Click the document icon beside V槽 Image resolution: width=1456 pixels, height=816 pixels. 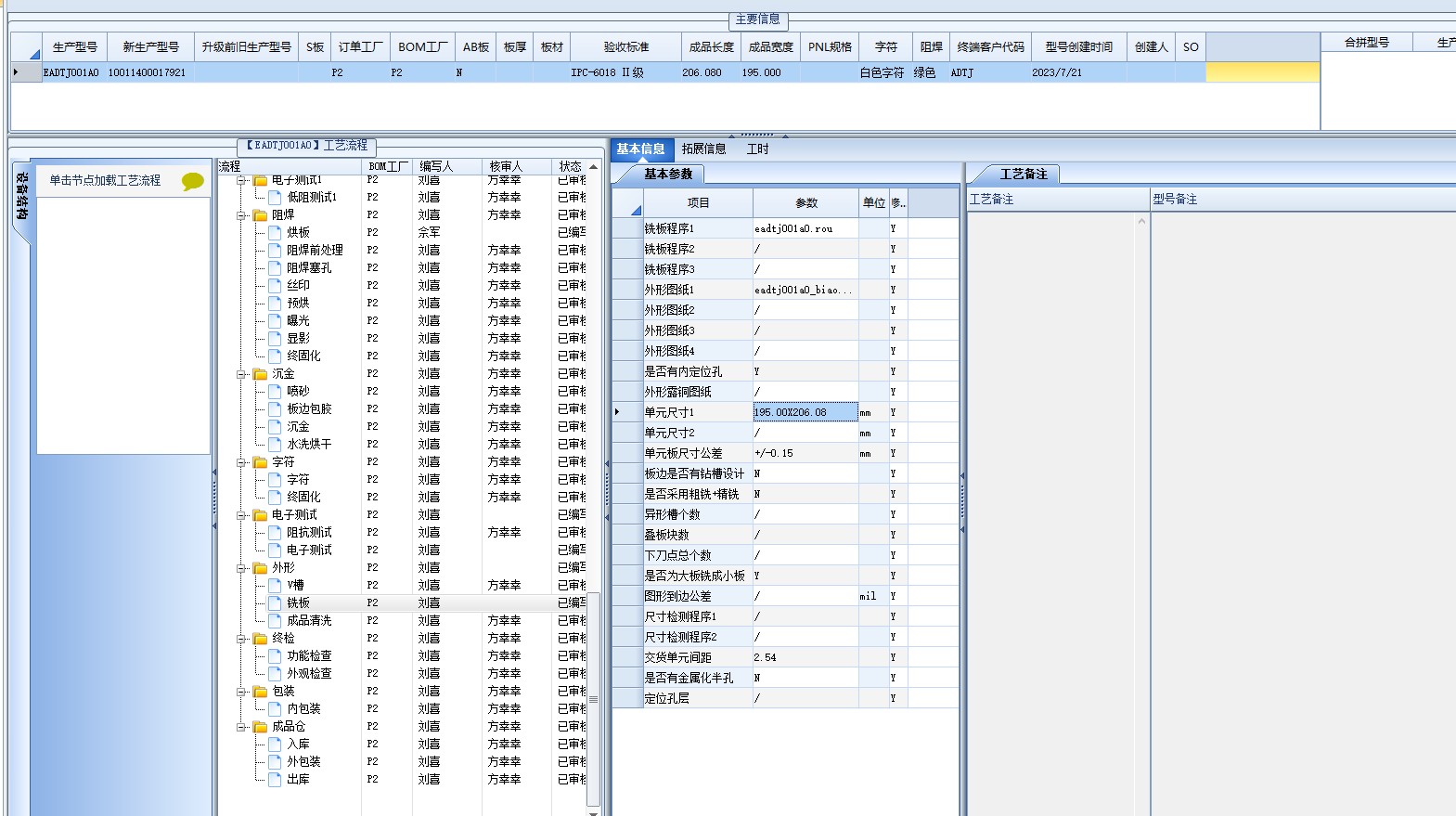point(275,585)
